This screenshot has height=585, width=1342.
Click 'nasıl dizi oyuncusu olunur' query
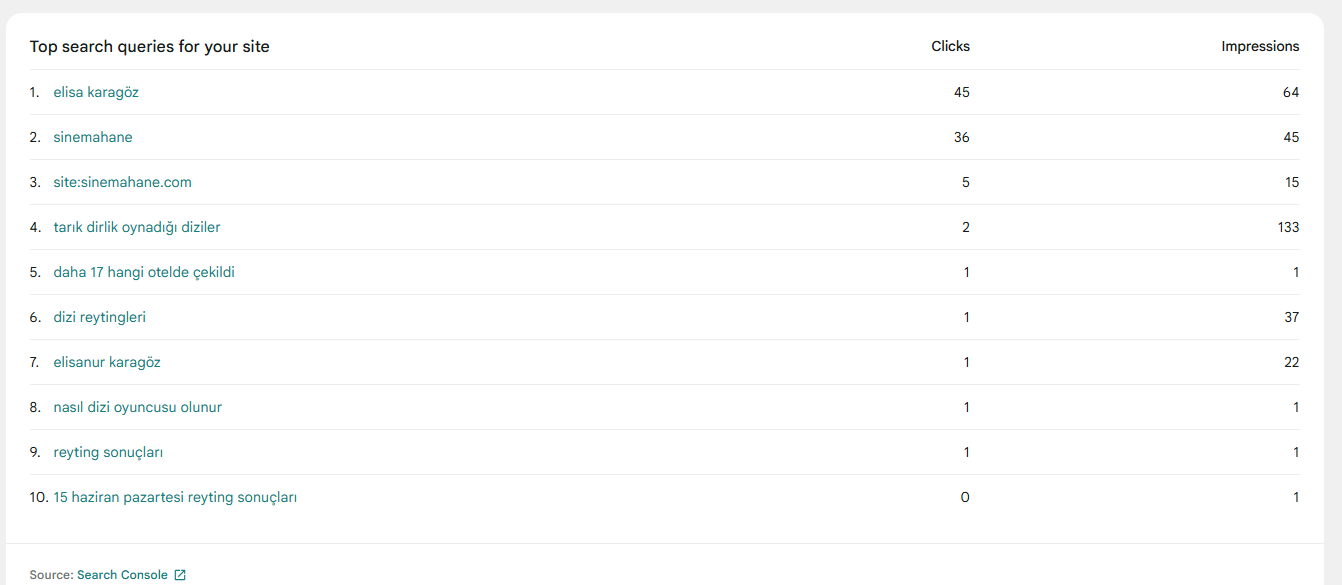coord(138,407)
